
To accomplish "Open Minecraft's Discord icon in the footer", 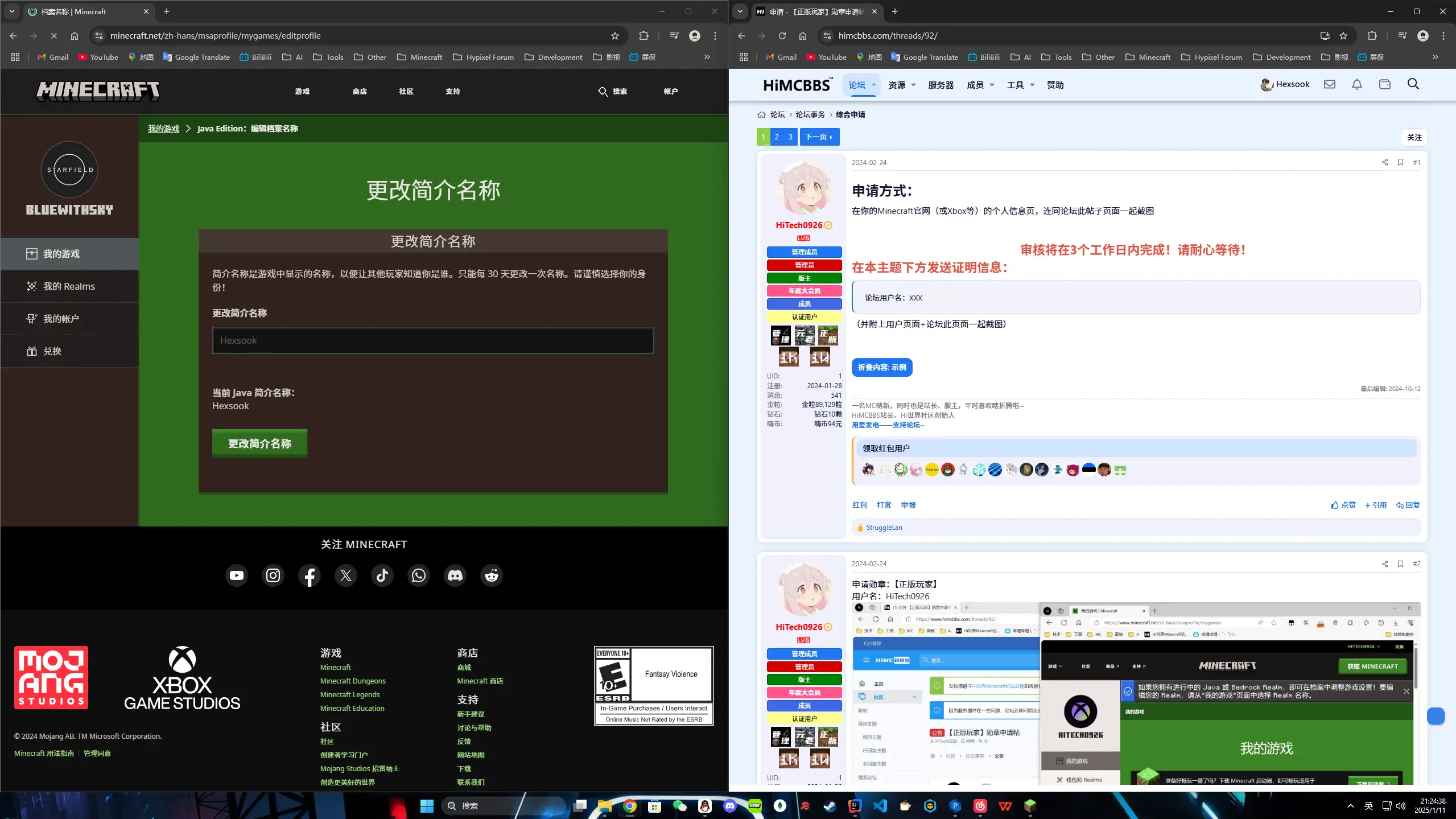I will pyautogui.click(x=455, y=575).
